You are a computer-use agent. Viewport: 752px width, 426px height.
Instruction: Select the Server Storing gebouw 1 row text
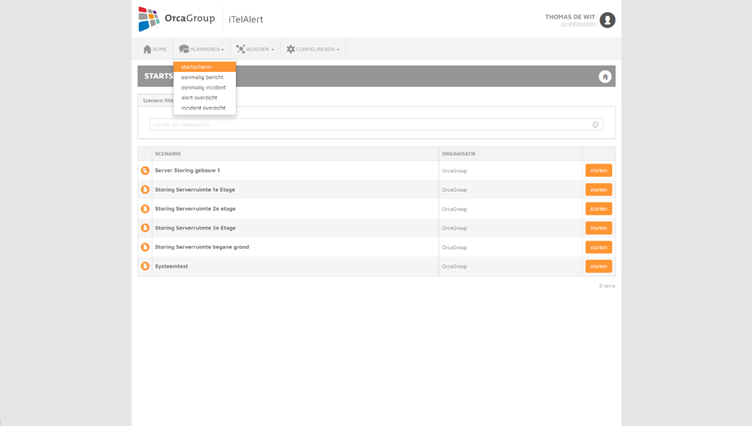click(187, 170)
